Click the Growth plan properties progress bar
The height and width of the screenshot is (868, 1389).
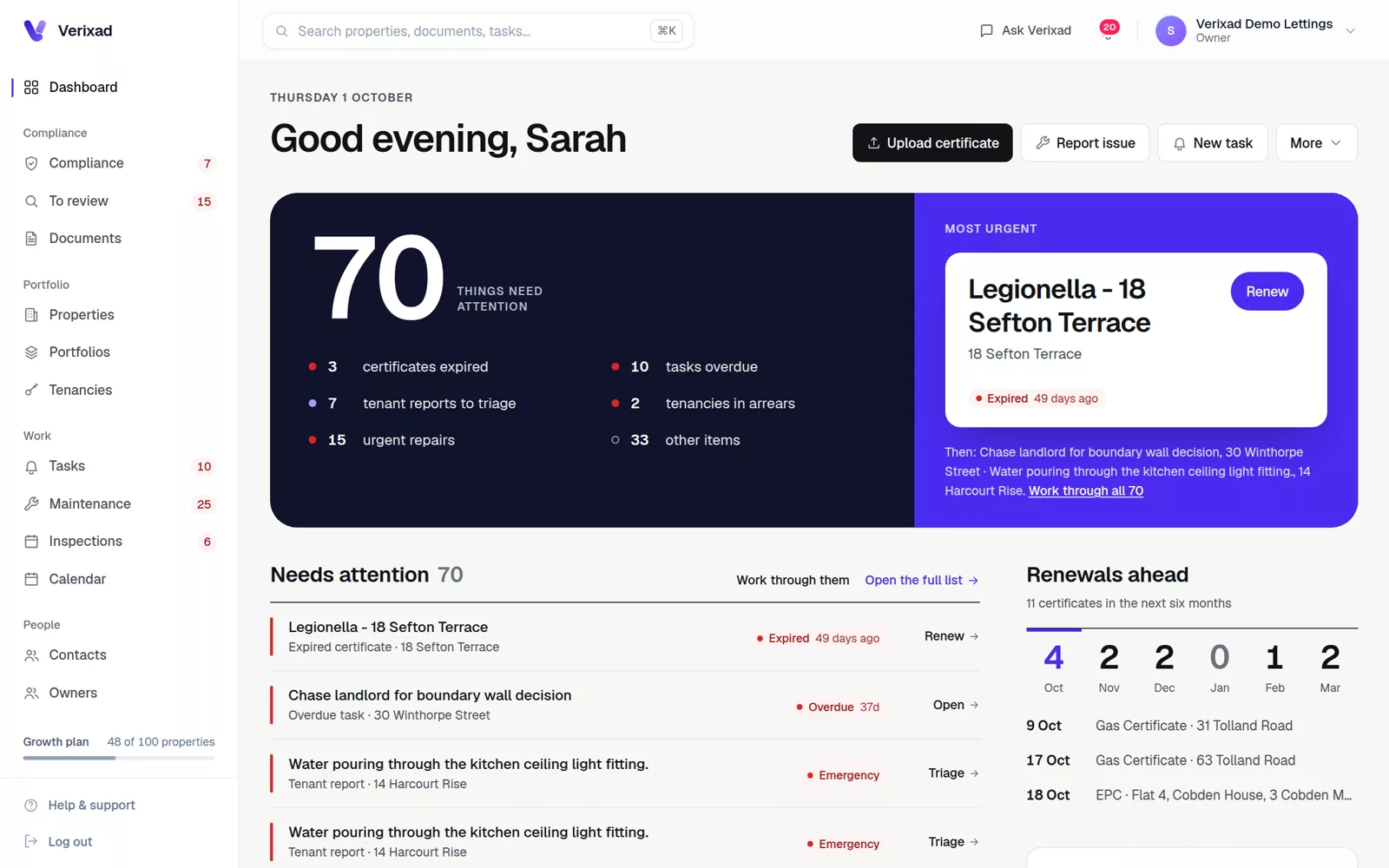[119, 758]
